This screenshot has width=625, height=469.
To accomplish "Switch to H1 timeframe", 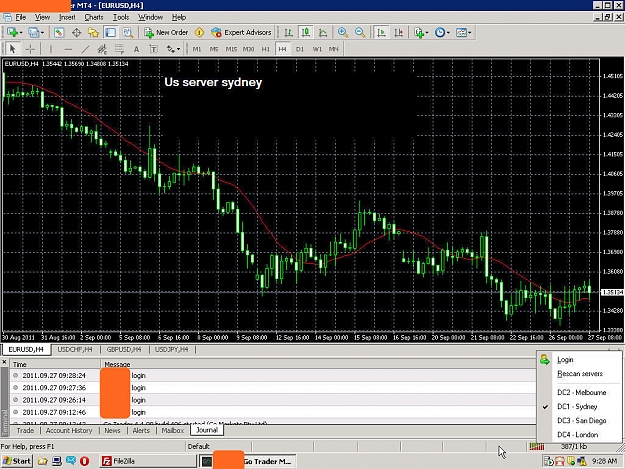I will pyautogui.click(x=265, y=49).
